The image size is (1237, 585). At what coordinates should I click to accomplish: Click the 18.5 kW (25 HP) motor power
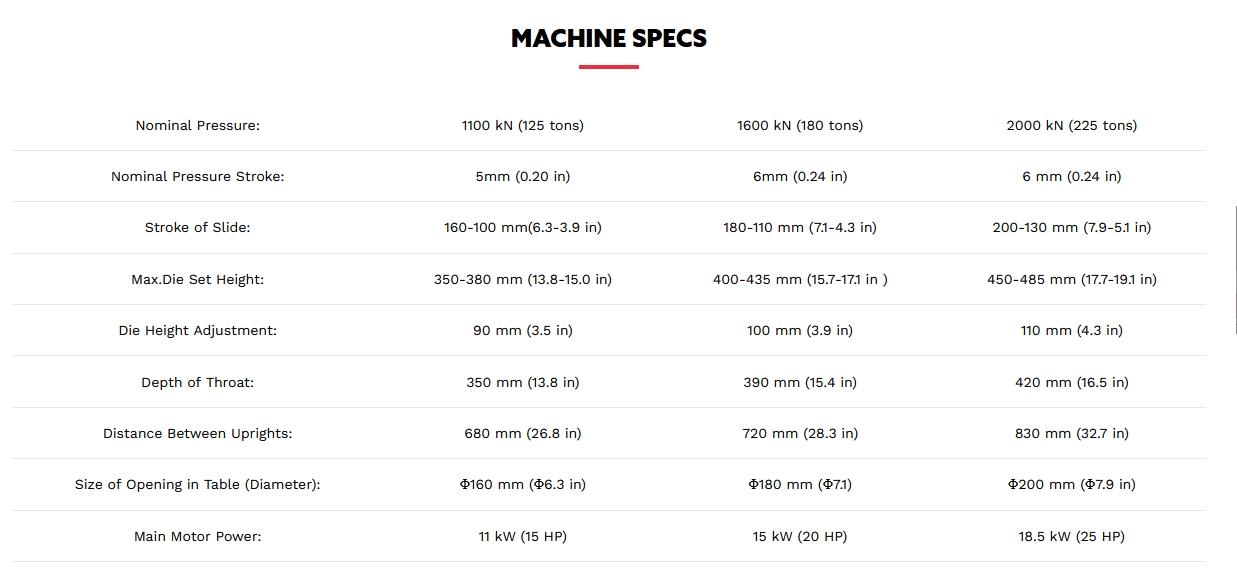(x=1072, y=536)
